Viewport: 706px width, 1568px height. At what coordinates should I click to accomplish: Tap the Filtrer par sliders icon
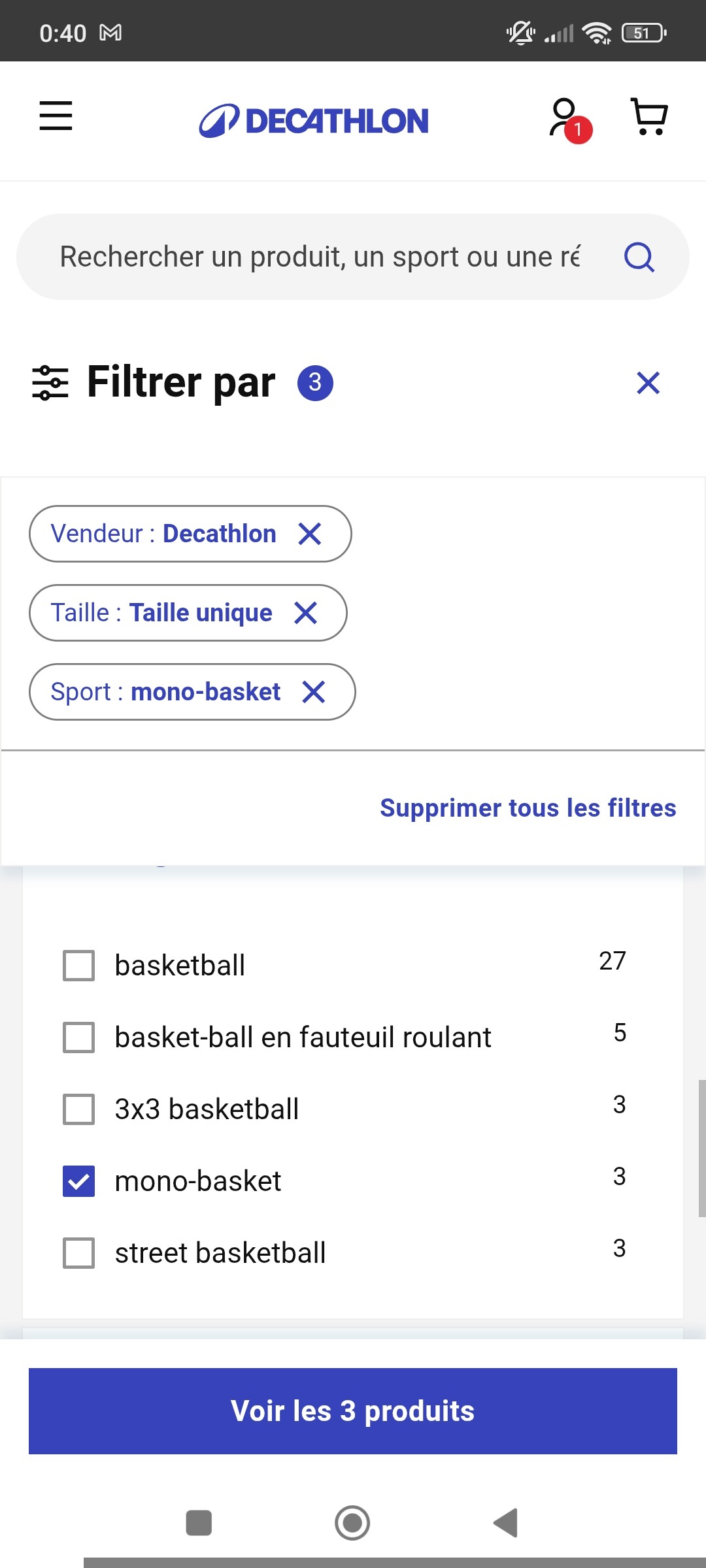[x=50, y=383]
